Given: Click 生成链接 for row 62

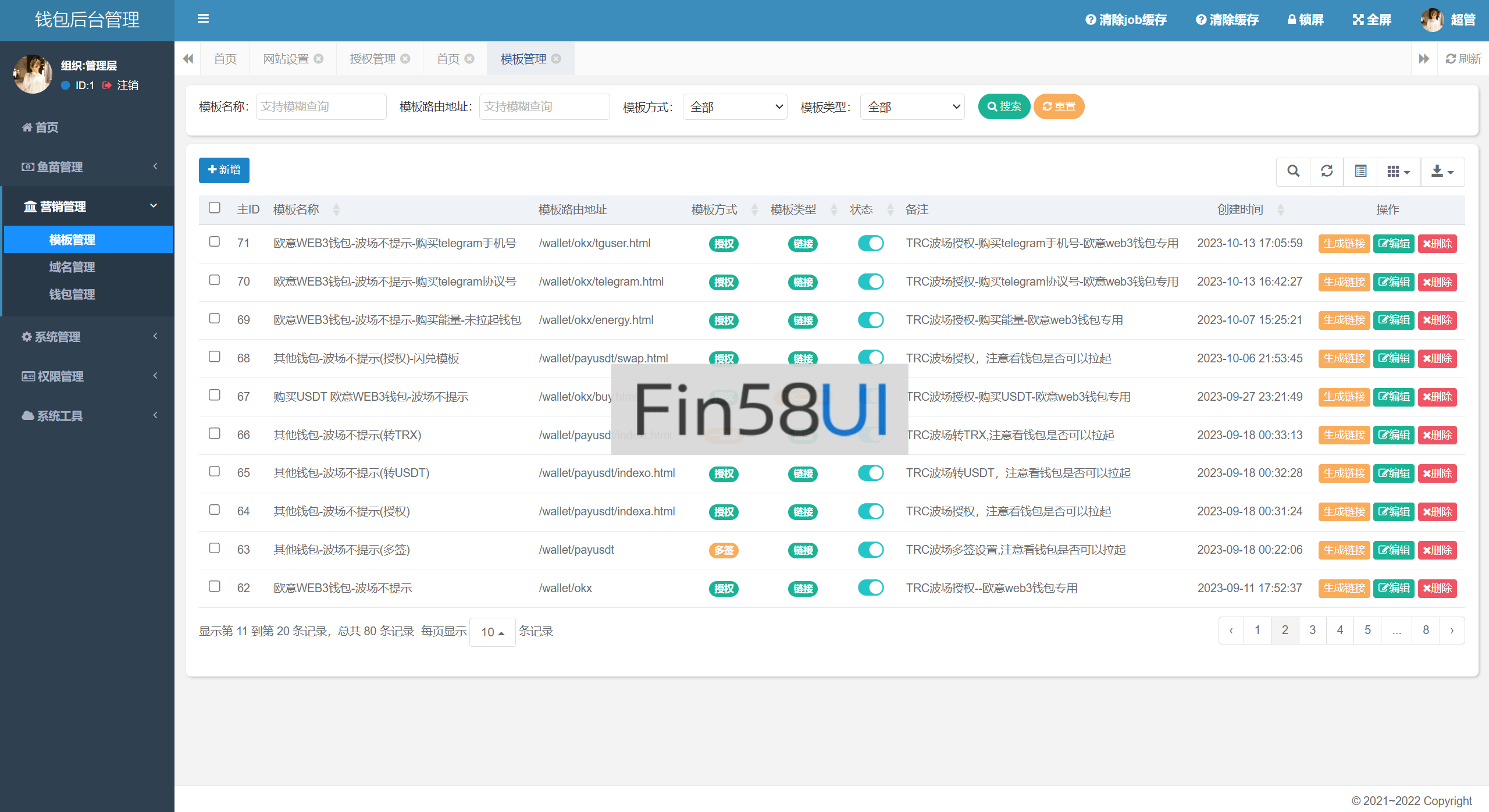Looking at the screenshot, I should pos(1344,588).
